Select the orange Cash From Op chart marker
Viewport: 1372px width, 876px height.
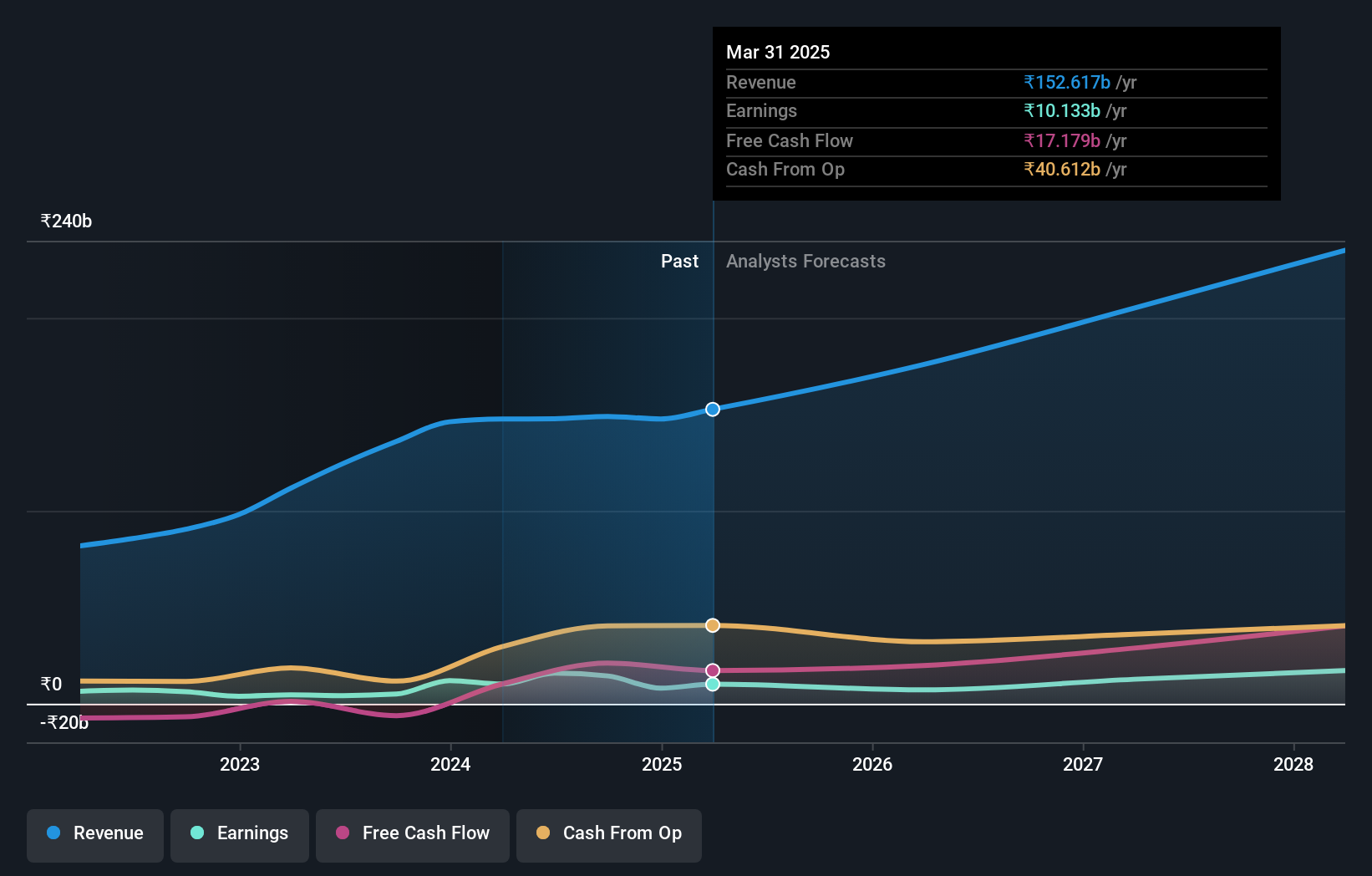712,624
